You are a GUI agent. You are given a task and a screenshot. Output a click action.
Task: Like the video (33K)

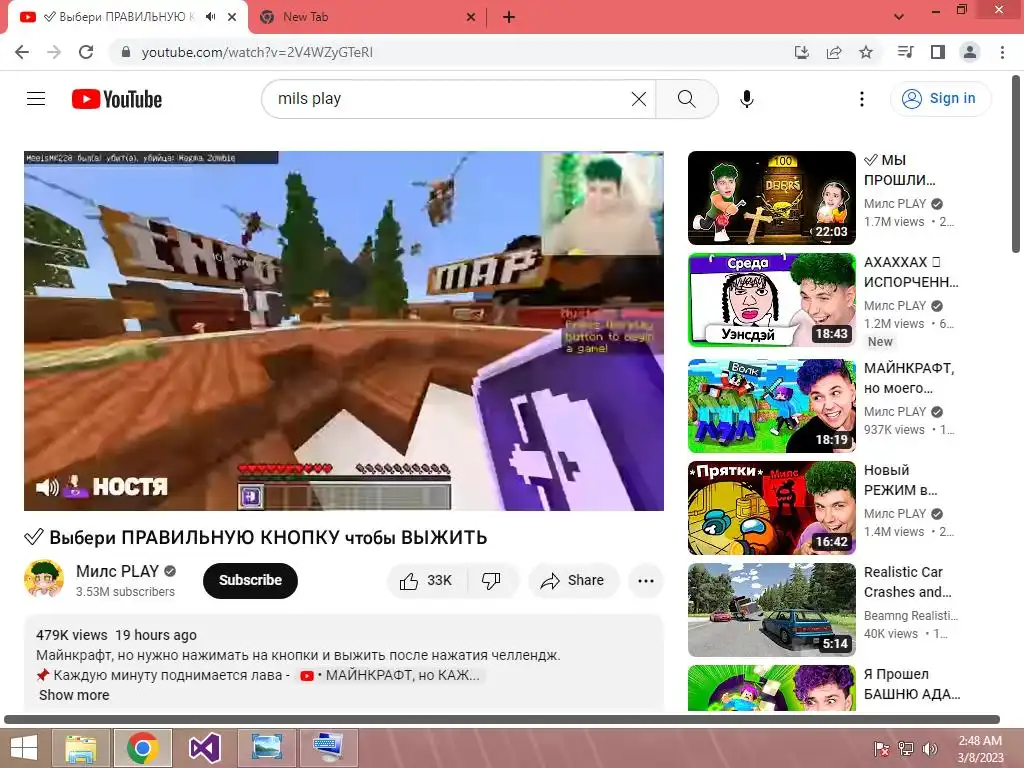click(x=427, y=581)
